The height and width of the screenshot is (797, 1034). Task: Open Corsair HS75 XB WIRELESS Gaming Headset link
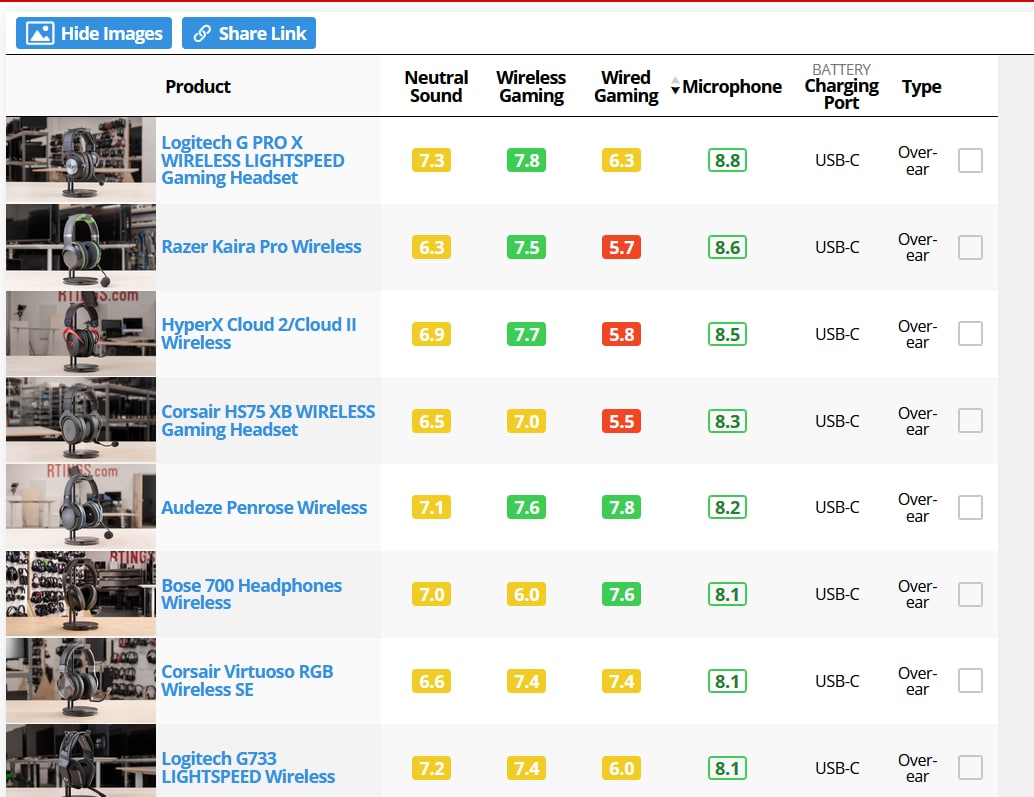tap(268, 421)
